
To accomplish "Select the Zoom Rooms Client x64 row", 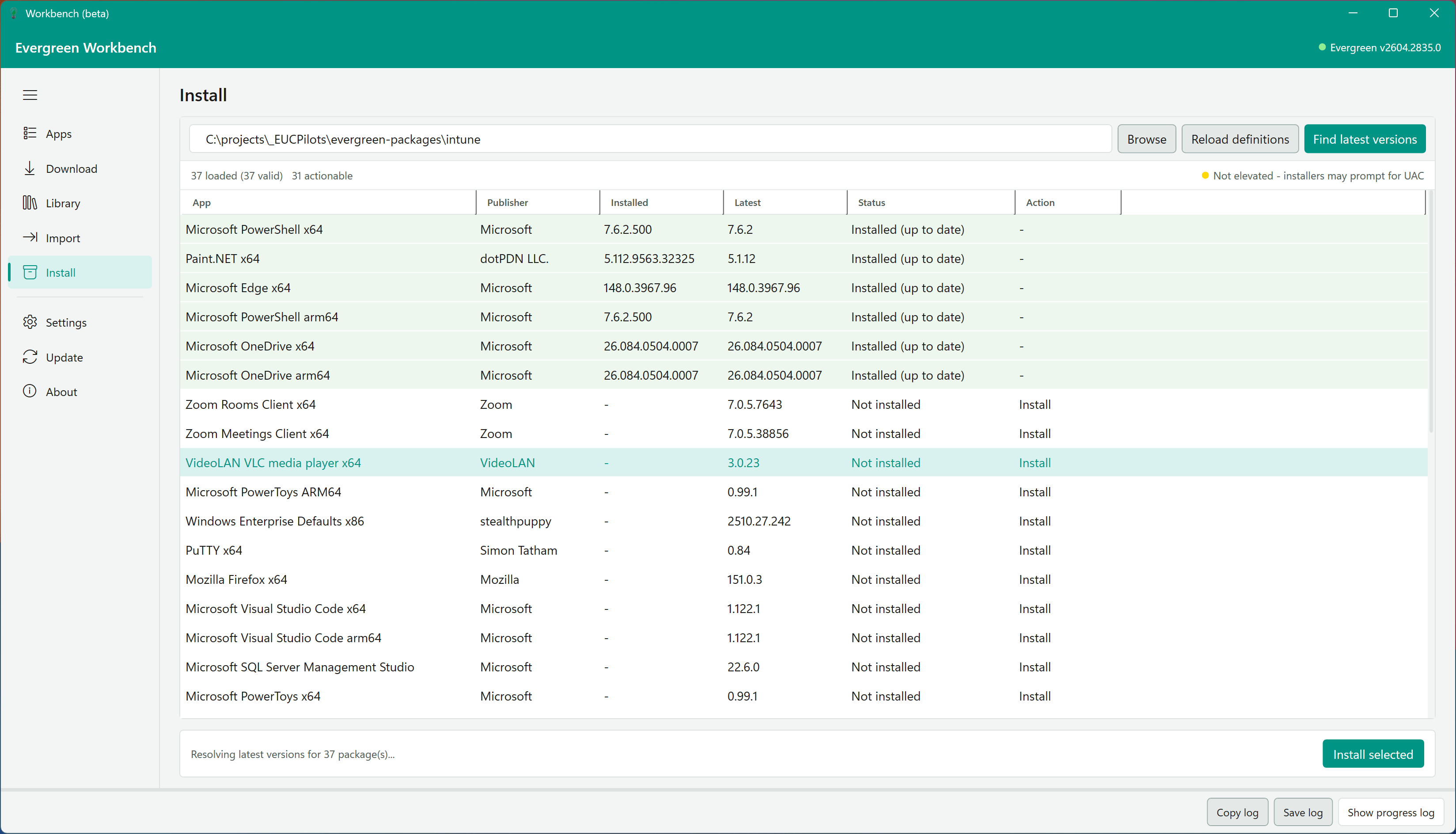I will [x=804, y=404].
